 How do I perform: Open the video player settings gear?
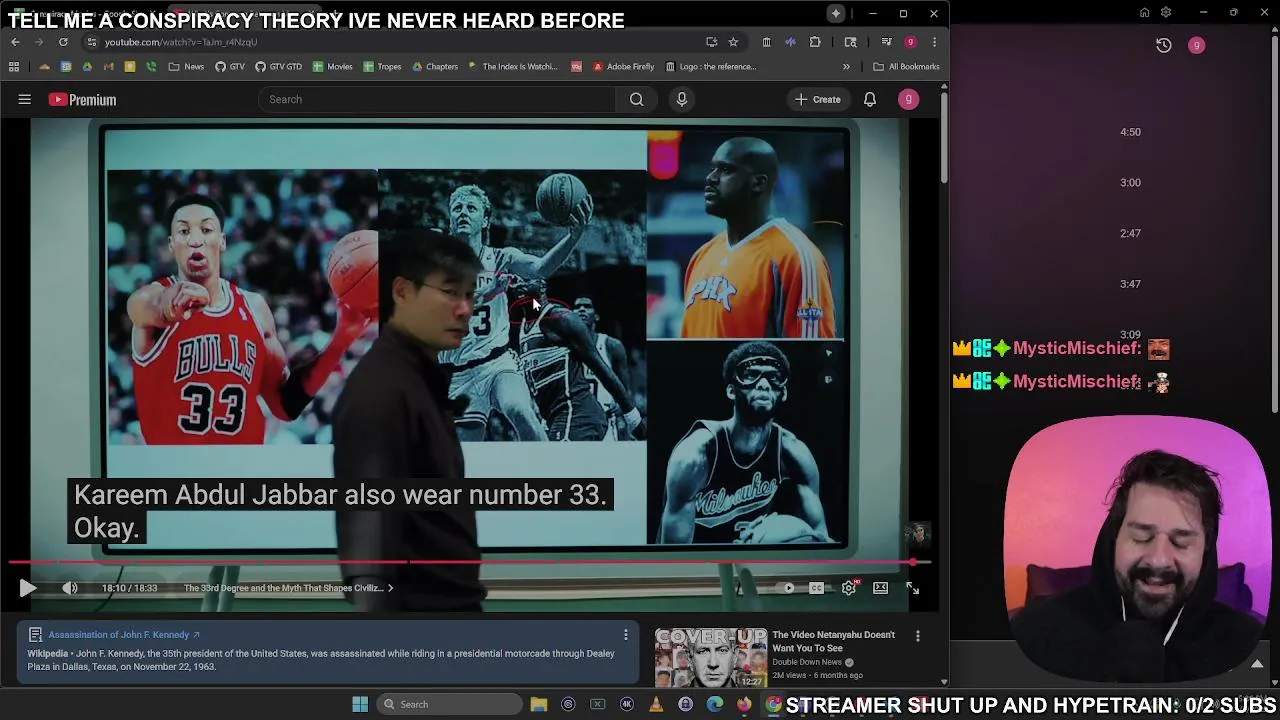(849, 588)
